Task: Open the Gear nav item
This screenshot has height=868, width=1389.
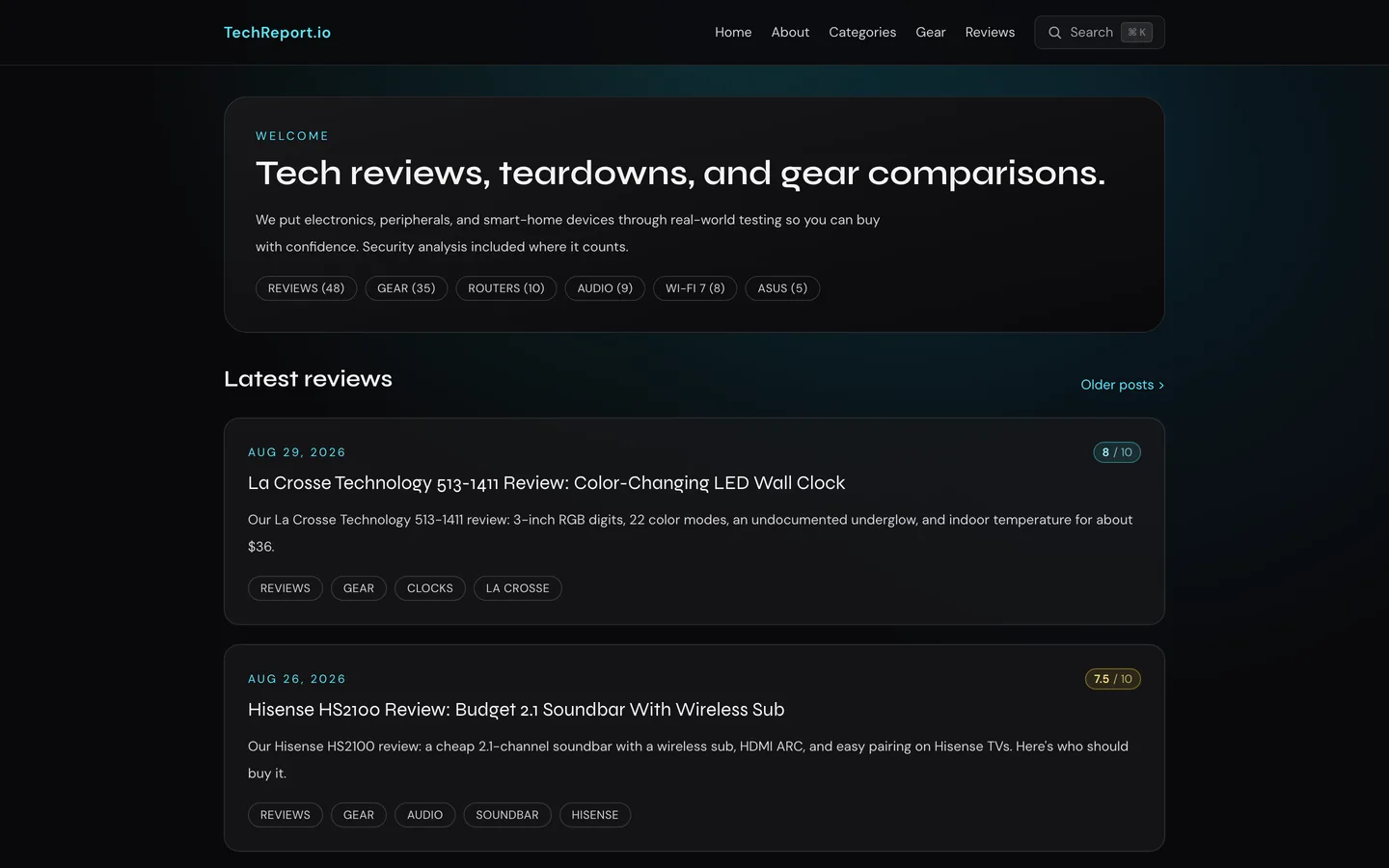Action: (931, 33)
